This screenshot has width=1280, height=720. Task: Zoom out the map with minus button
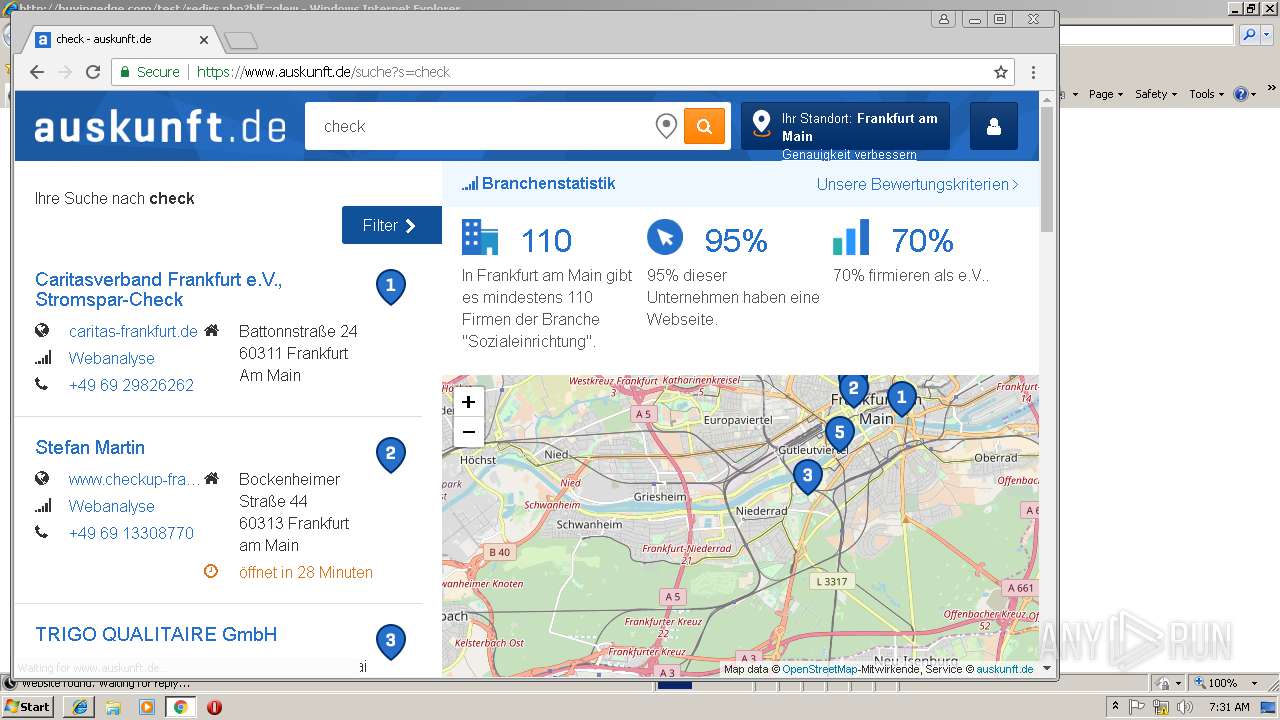click(x=468, y=432)
